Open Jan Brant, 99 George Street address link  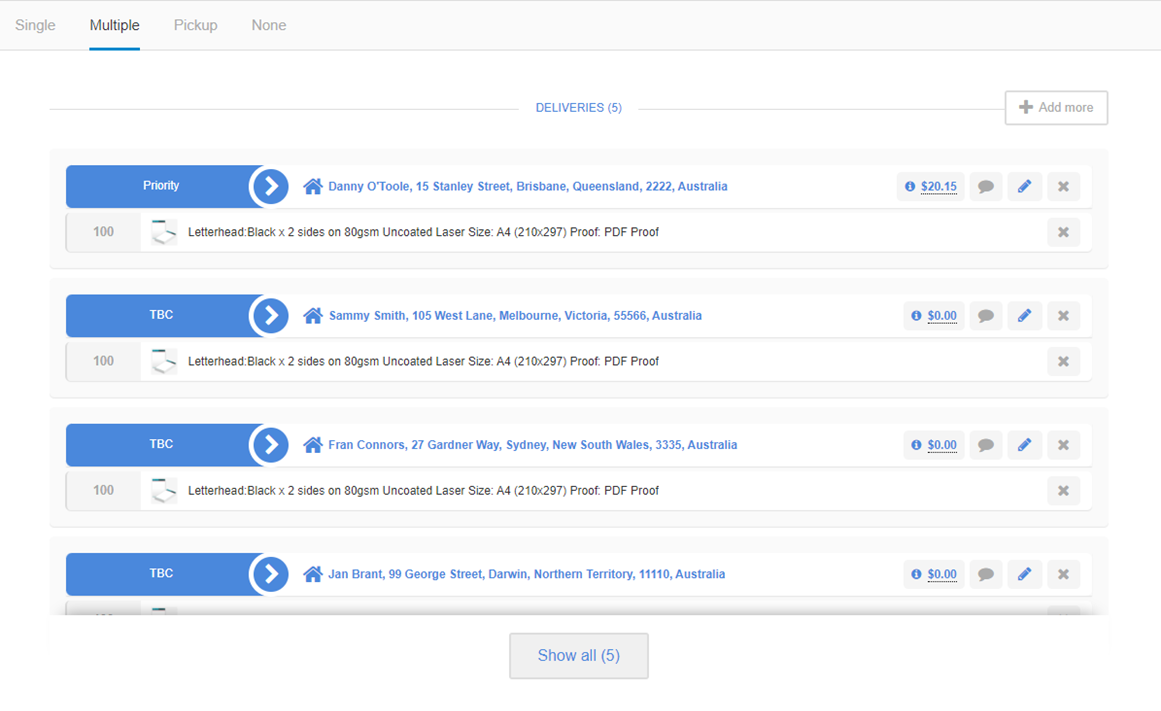(x=526, y=574)
